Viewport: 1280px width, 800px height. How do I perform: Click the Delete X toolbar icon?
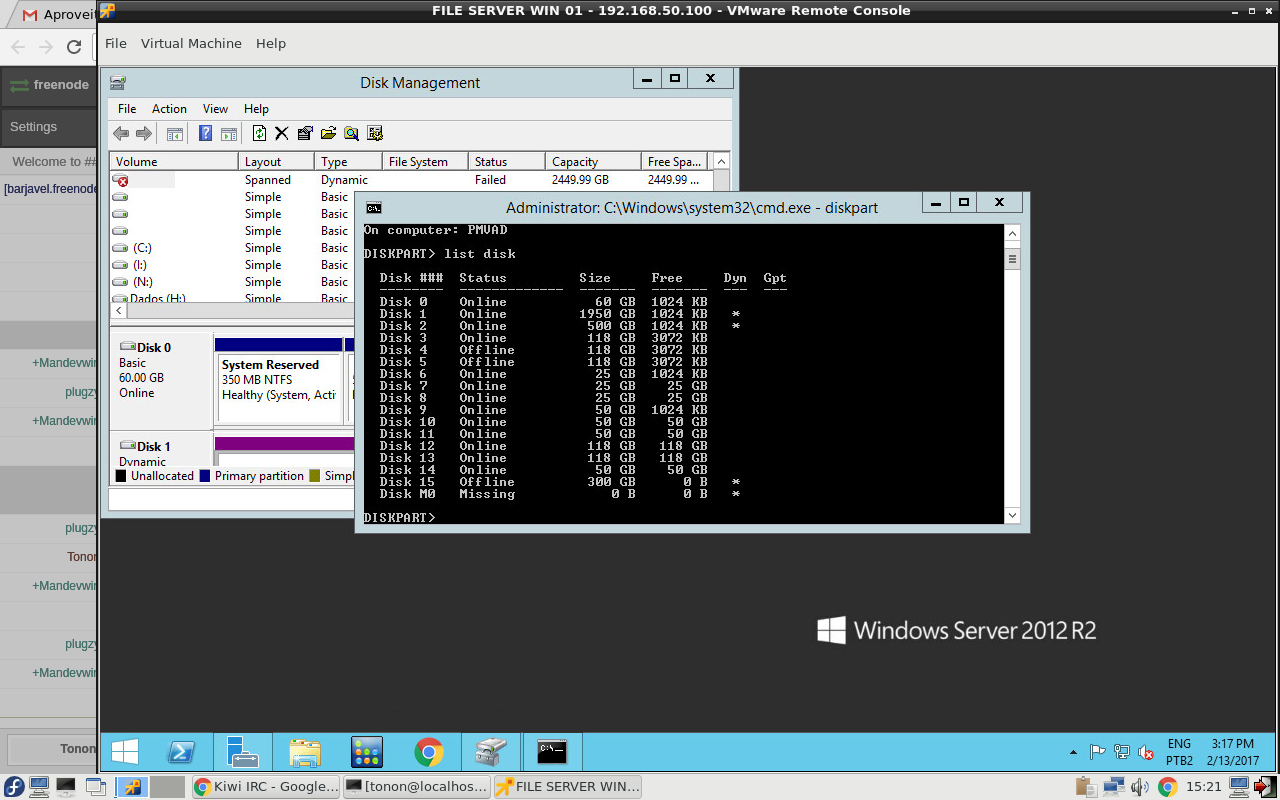(282, 133)
